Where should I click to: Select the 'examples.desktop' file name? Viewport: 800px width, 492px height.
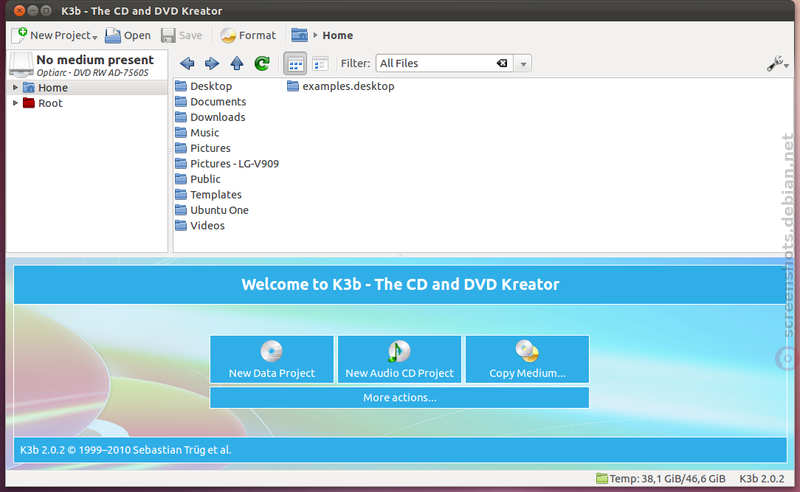348,86
